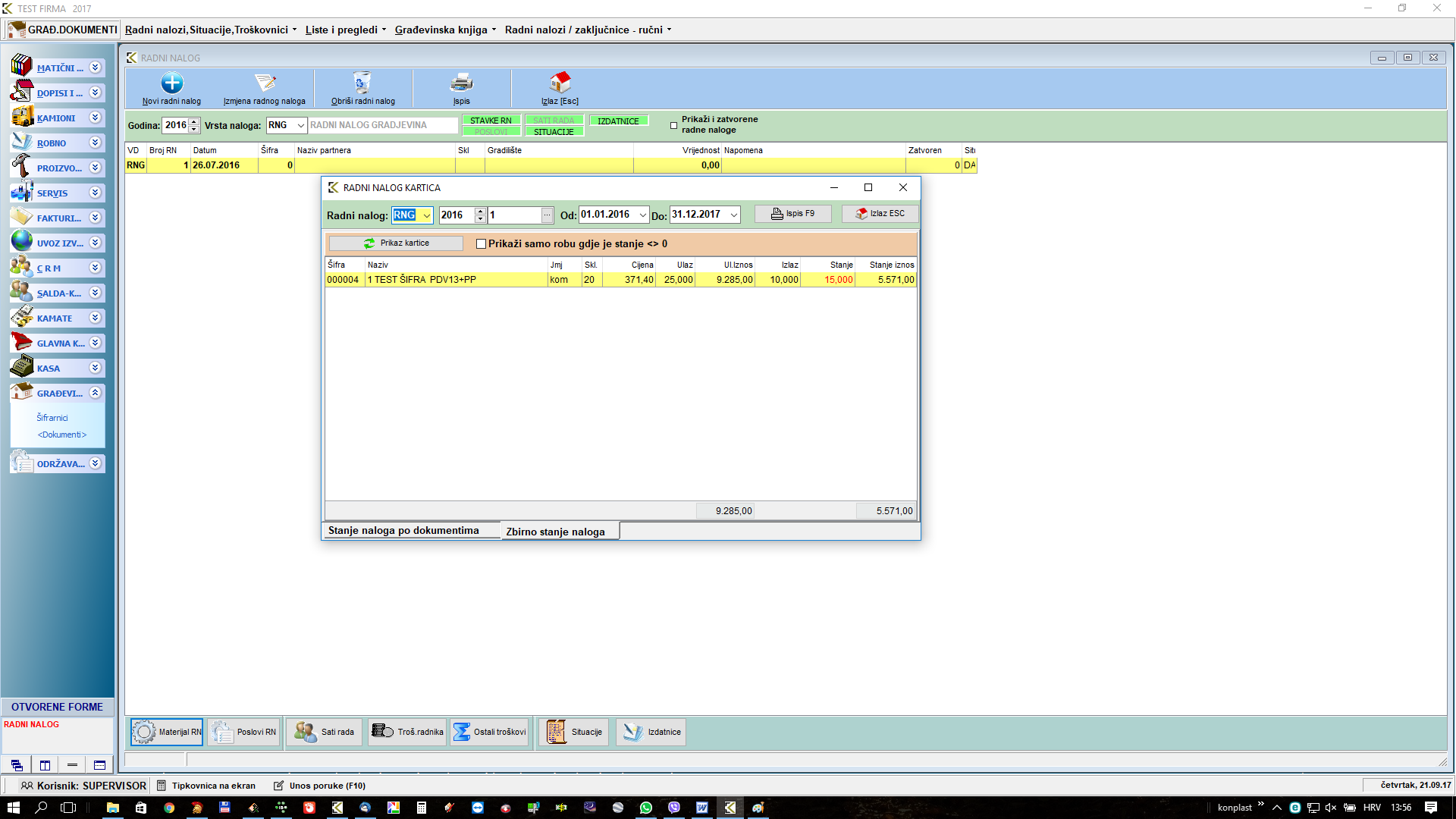Click the Ispis printer icon in toolbar
Image resolution: width=1456 pixels, height=819 pixels.
click(462, 83)
